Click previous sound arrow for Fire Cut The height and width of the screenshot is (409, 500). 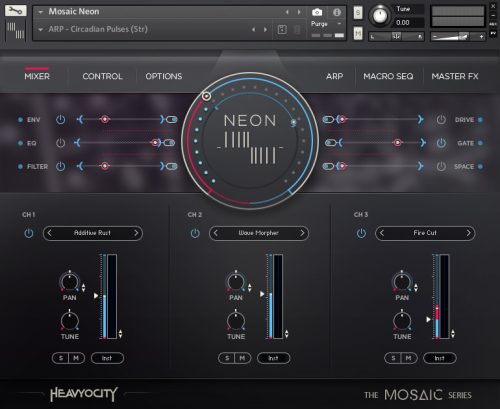coord(382,233)
